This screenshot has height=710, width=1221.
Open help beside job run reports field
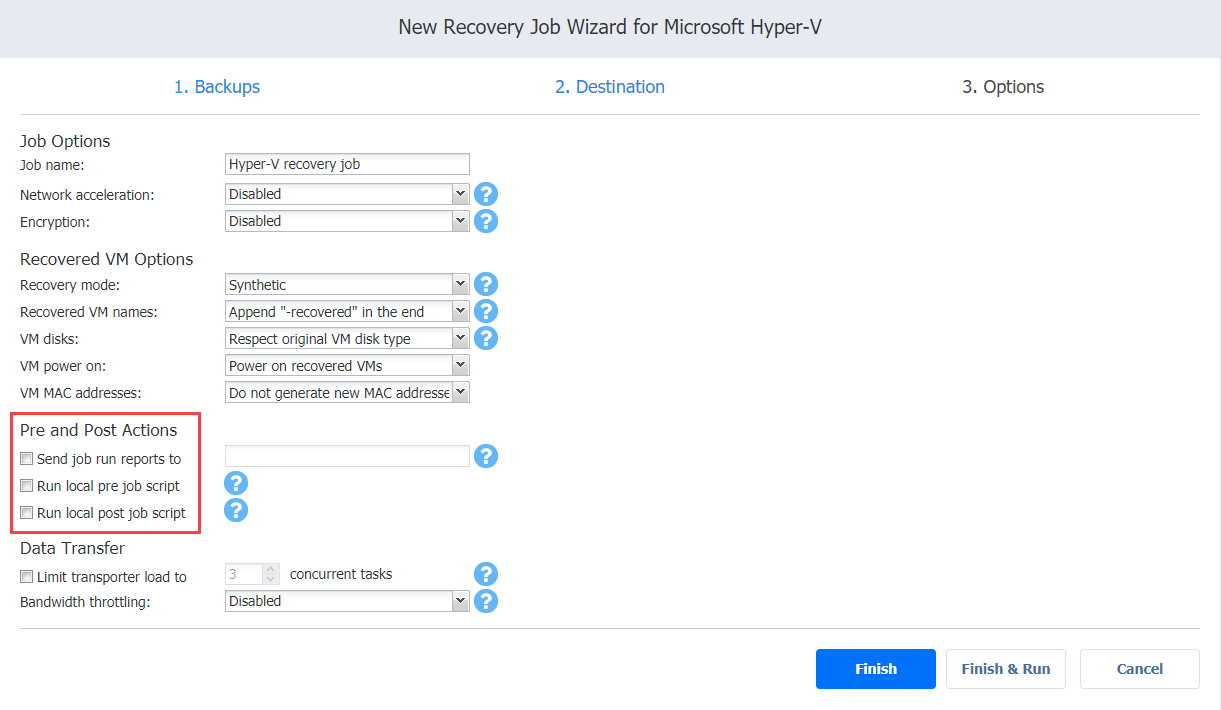click(x=486, y=456)
